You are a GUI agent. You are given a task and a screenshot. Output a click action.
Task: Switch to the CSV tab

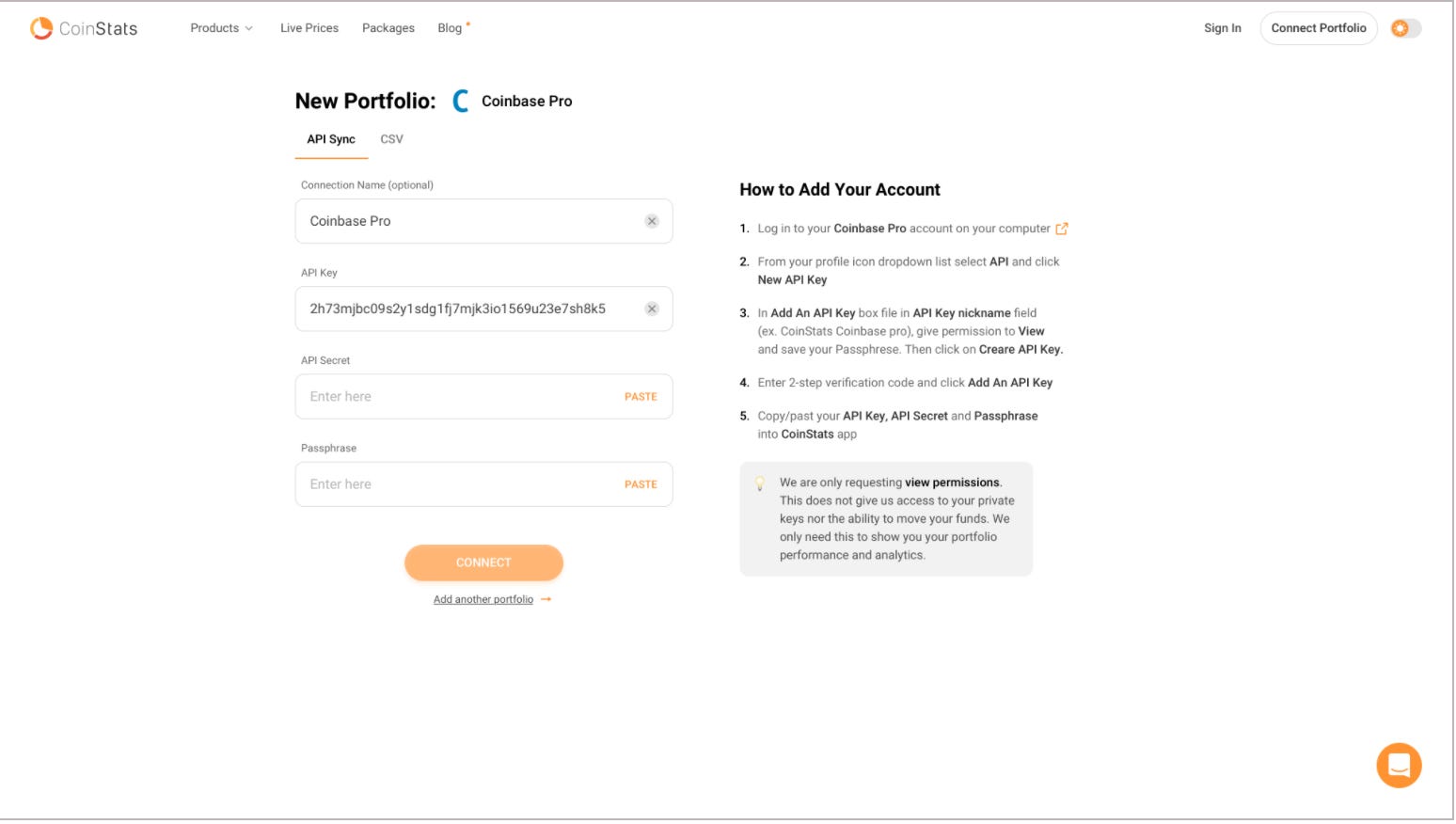(391, 139)
